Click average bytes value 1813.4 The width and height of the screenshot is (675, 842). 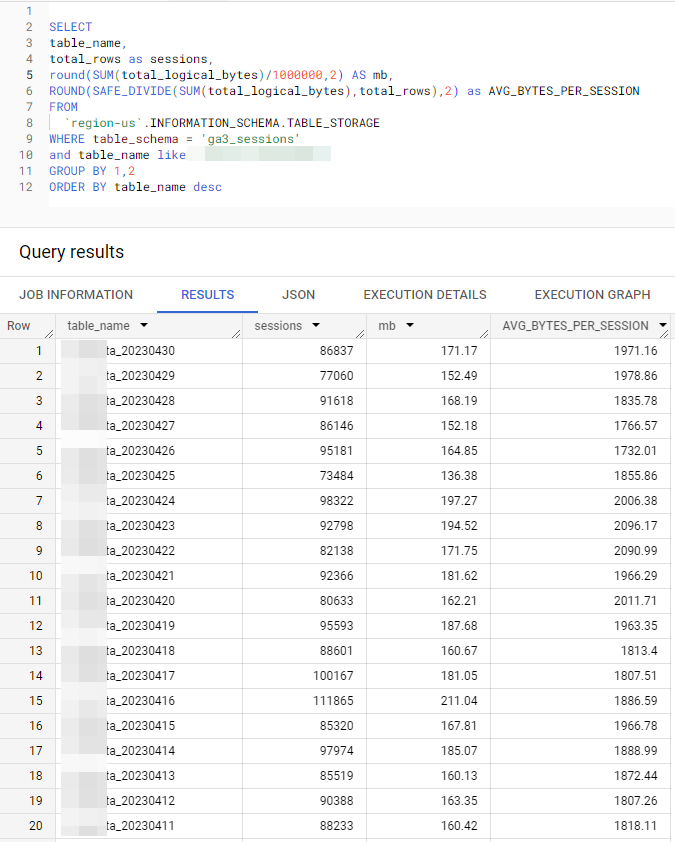(639, 651)
